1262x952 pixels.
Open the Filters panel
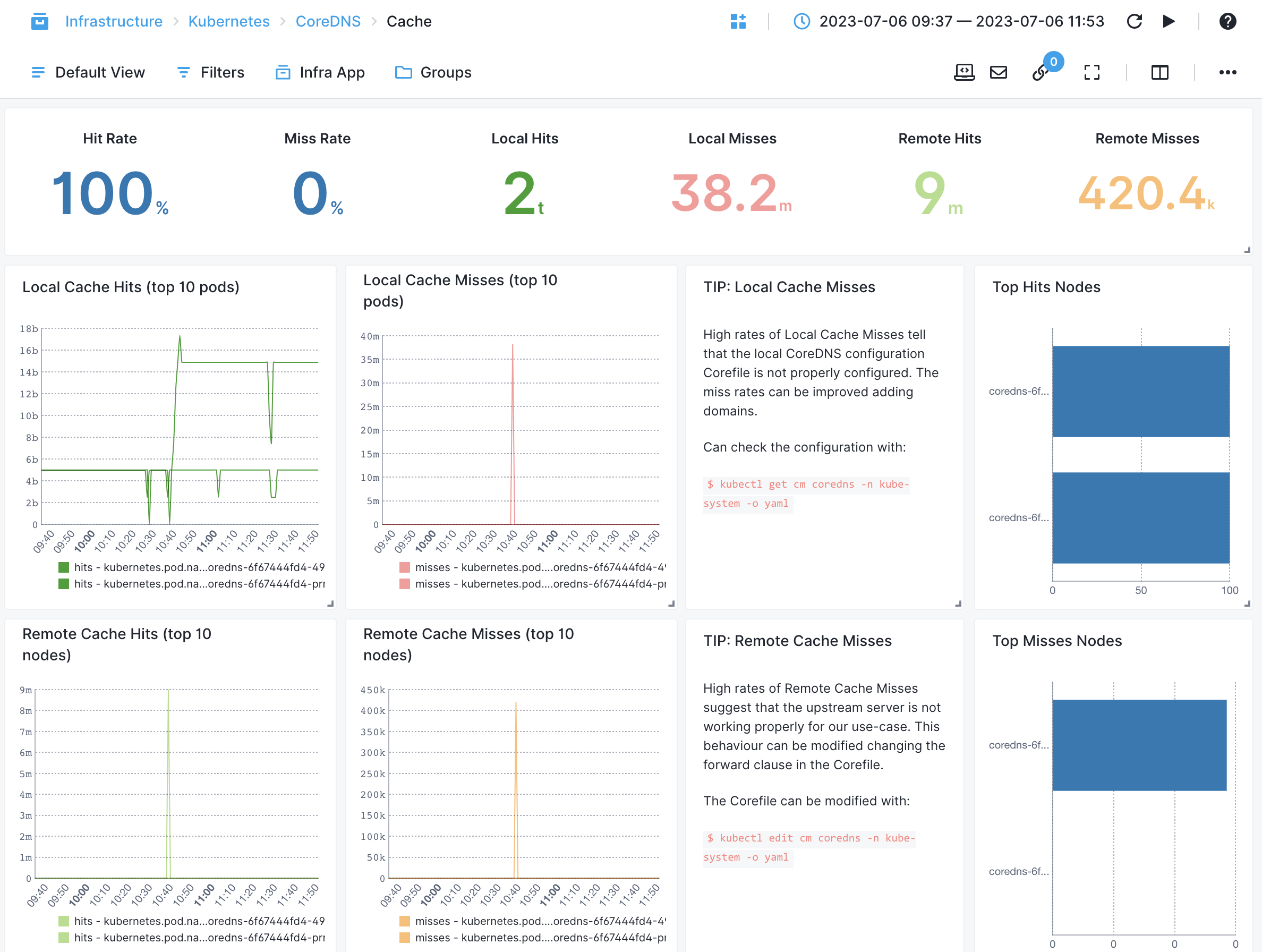[210, 72]
